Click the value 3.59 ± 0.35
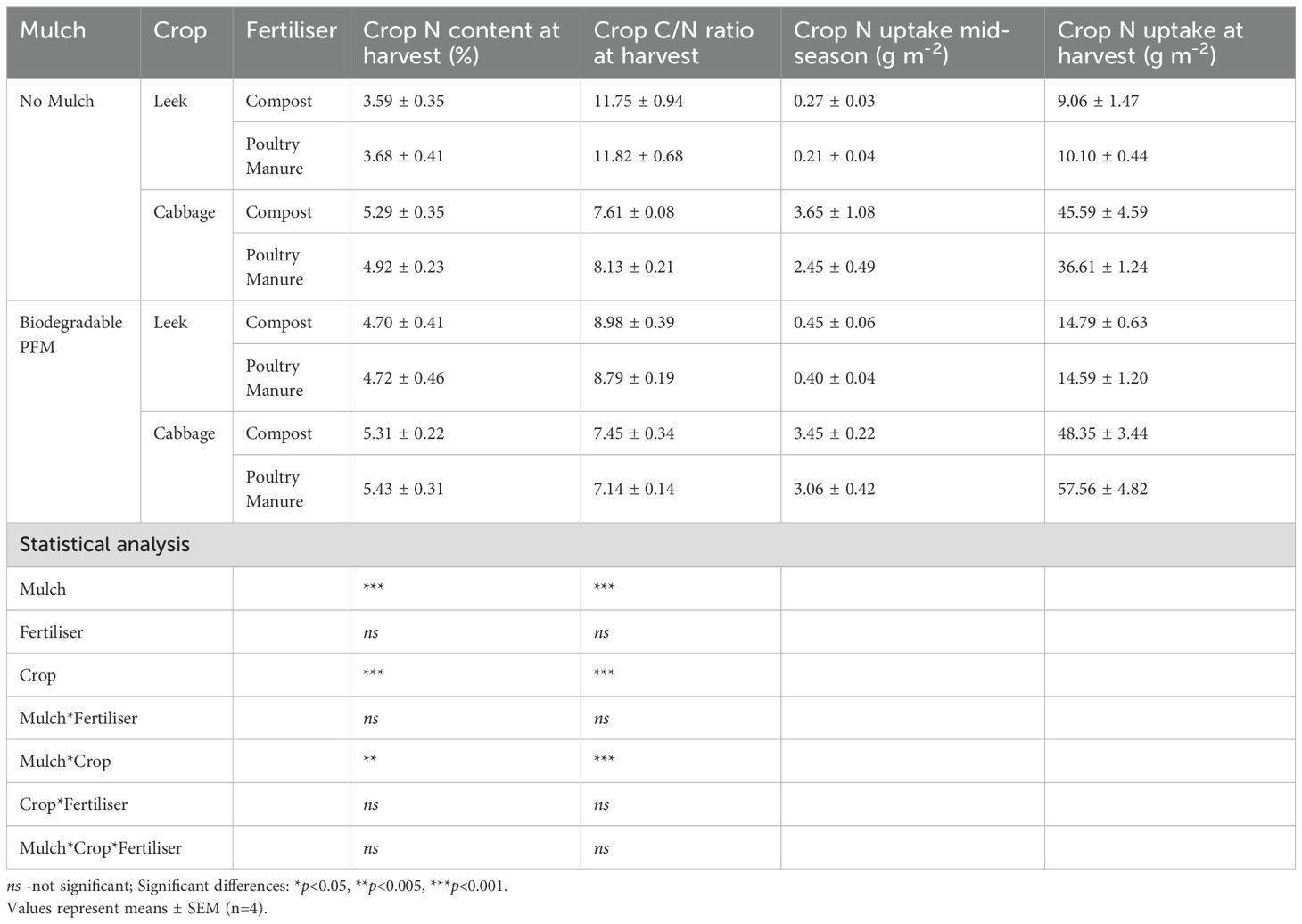 pos(403,101)
